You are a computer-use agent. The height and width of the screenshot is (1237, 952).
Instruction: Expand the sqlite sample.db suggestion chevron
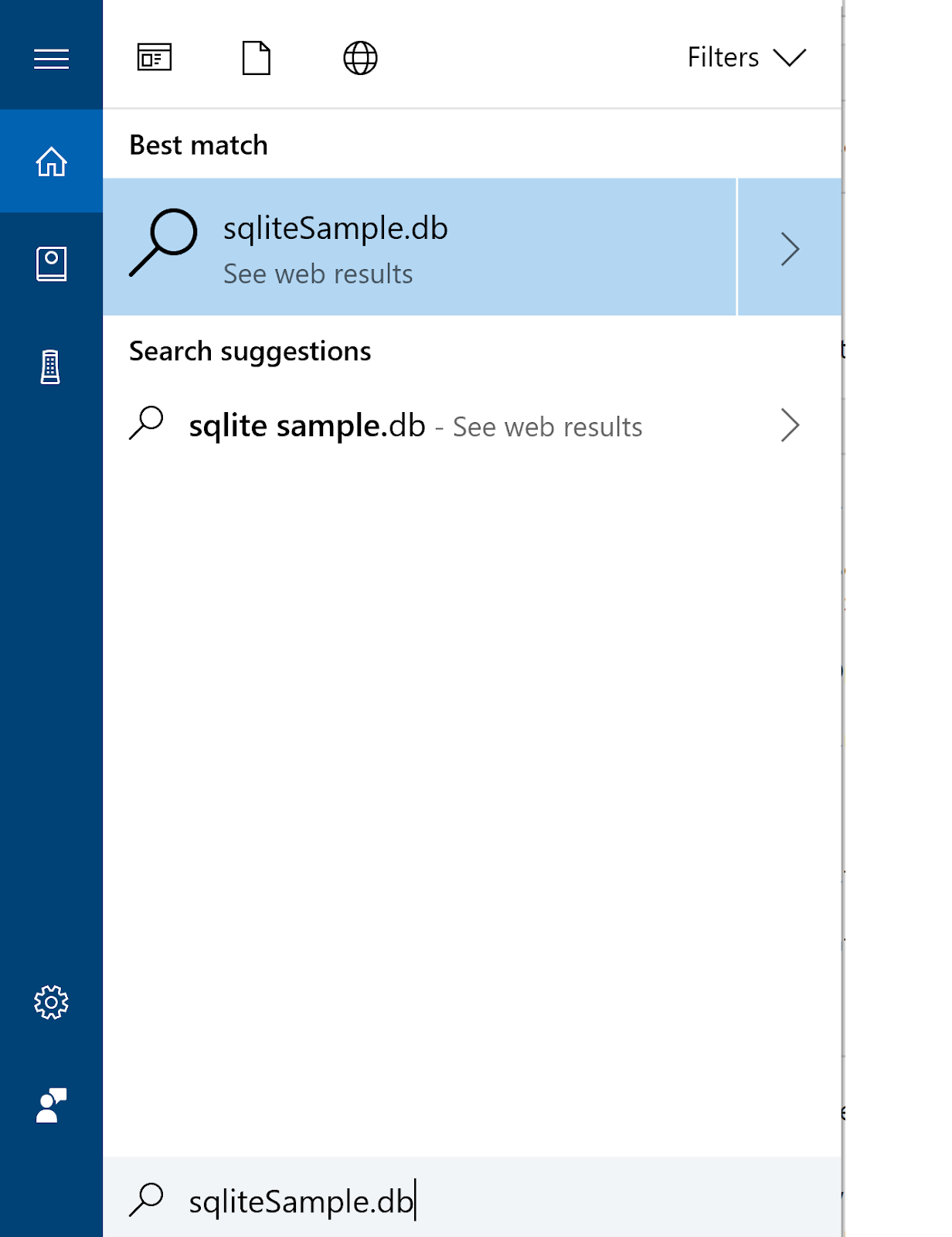[x=789, y=425]
